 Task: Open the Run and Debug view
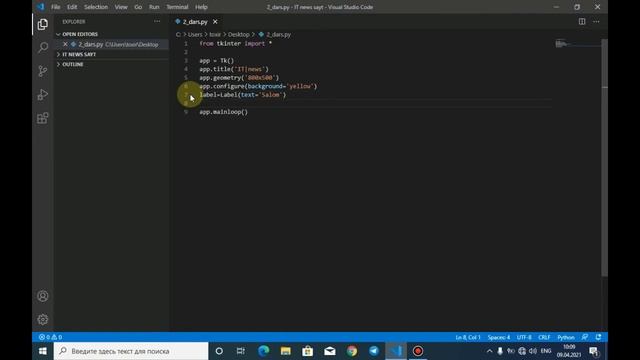pyautogui.click(x=42, y=95)
